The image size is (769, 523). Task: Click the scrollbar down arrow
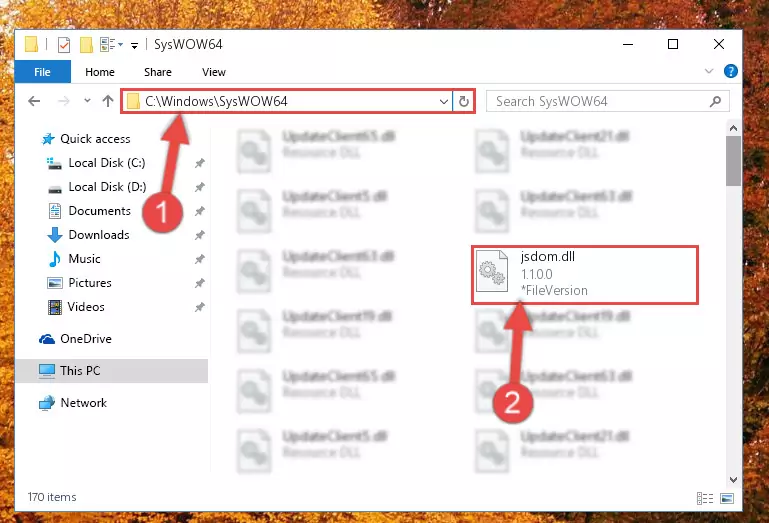[733, 479]
